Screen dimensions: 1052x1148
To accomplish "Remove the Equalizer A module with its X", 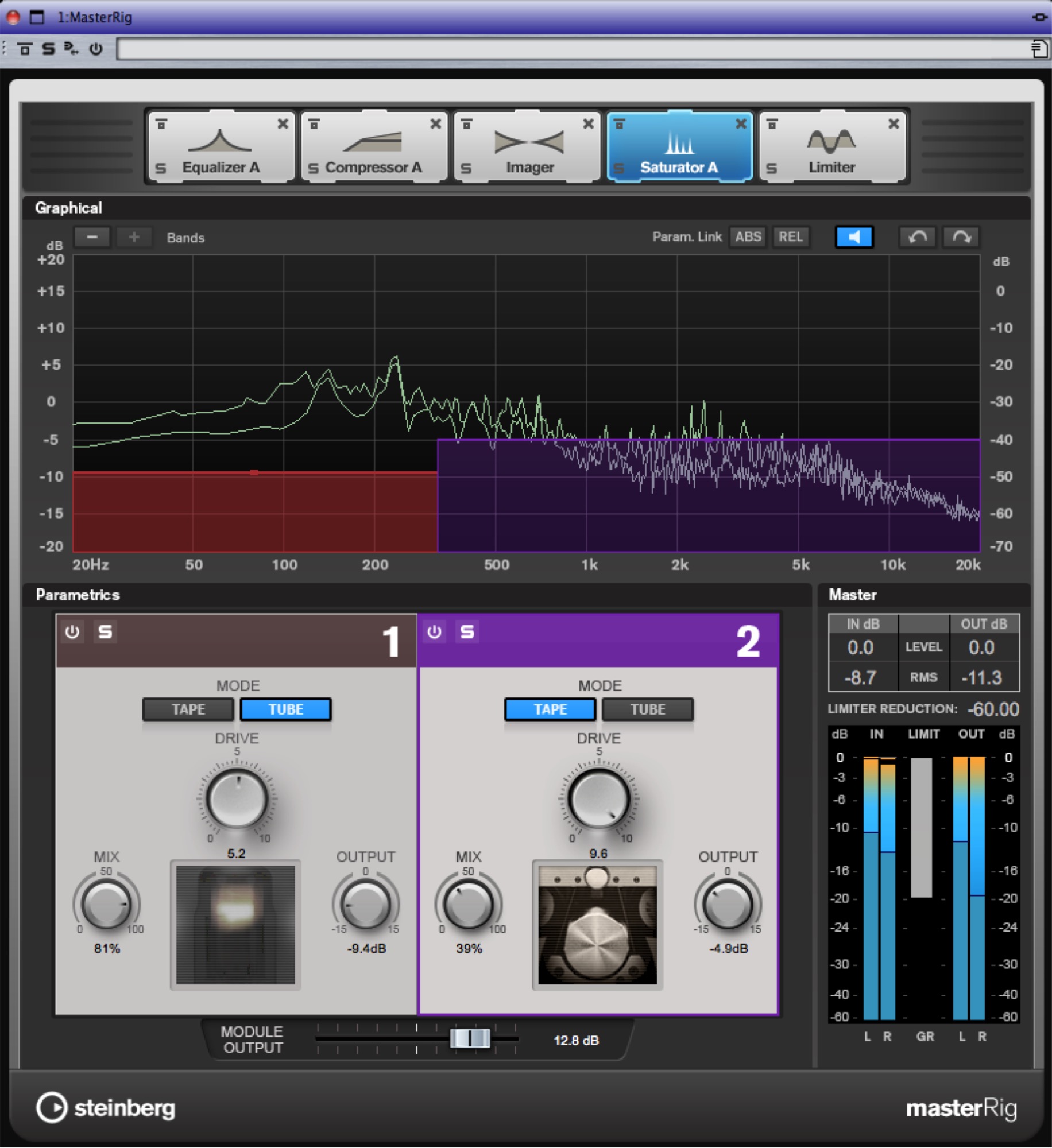I will click(x=283, y=123).
